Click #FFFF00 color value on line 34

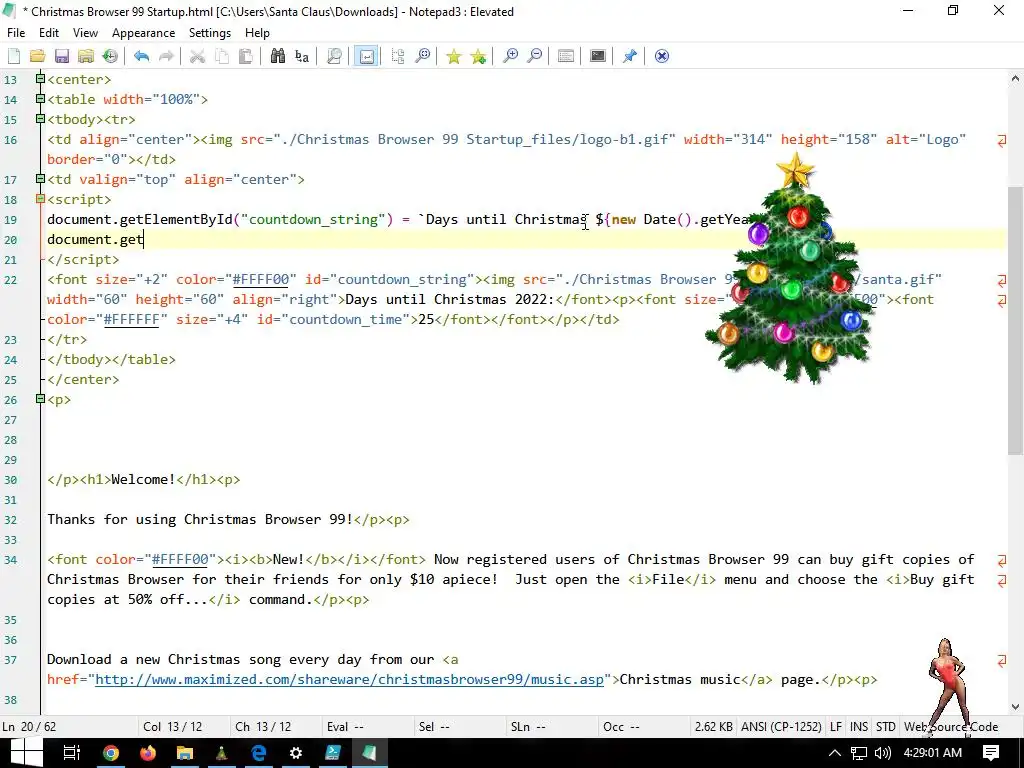[180, 560]
